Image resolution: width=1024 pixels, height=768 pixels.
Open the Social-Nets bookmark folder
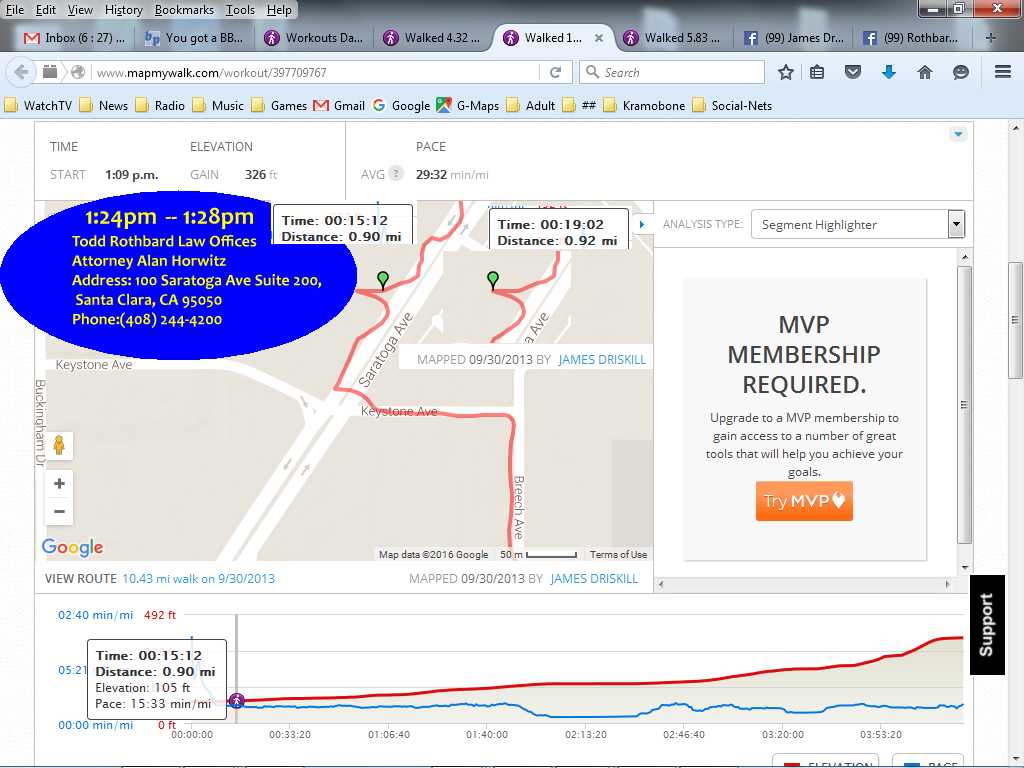tap(732, 106)
